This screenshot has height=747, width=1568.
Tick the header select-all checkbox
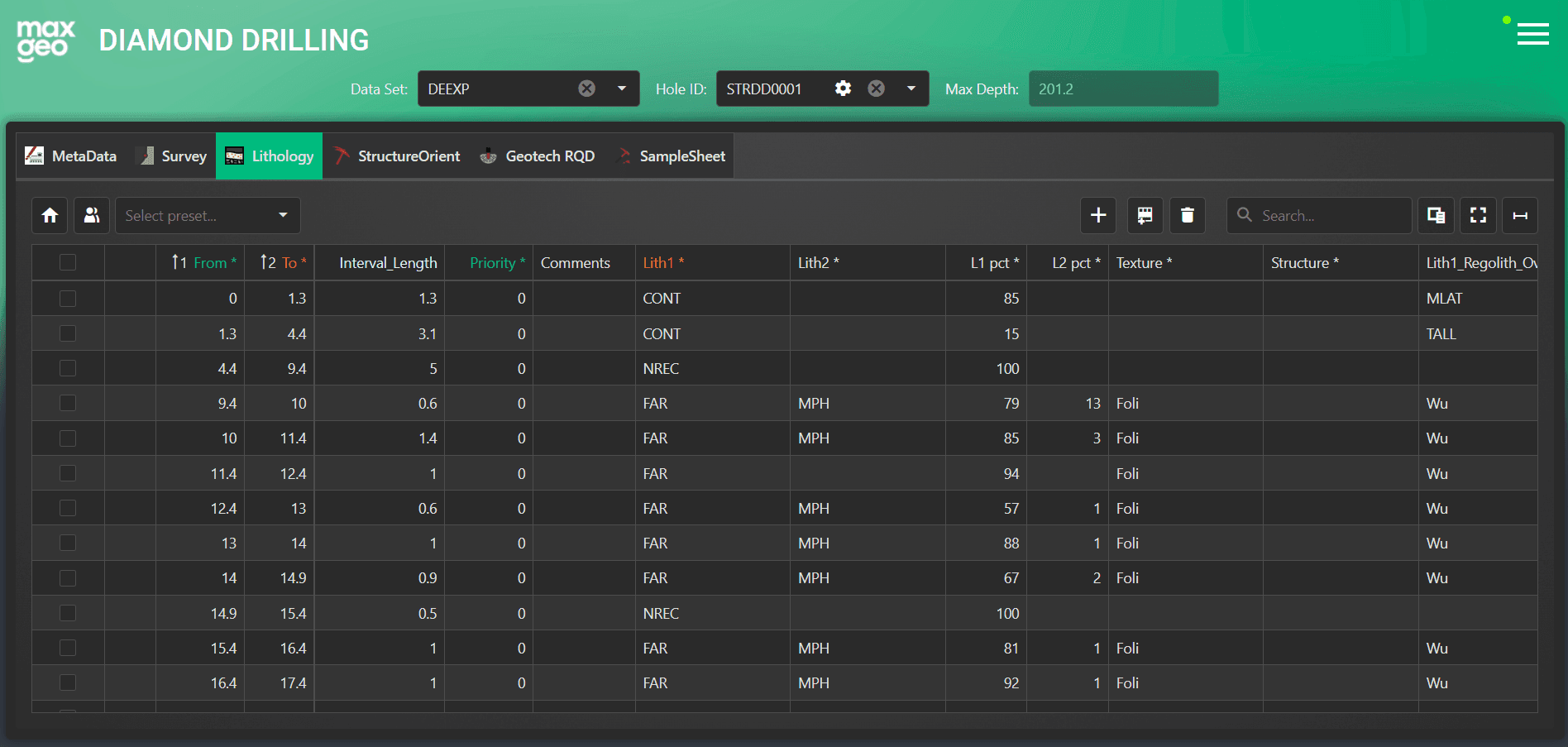pyautogui.click(x=68, y=262)
